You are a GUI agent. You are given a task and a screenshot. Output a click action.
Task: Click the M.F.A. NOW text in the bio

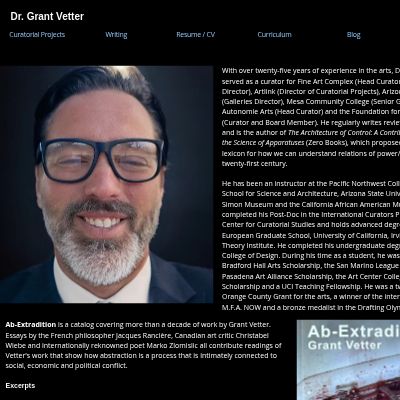point(241,308)
